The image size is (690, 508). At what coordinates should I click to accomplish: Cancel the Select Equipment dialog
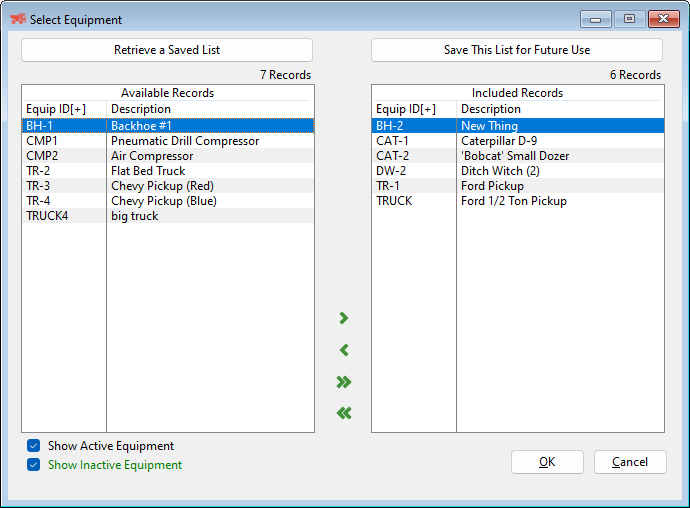630,462
